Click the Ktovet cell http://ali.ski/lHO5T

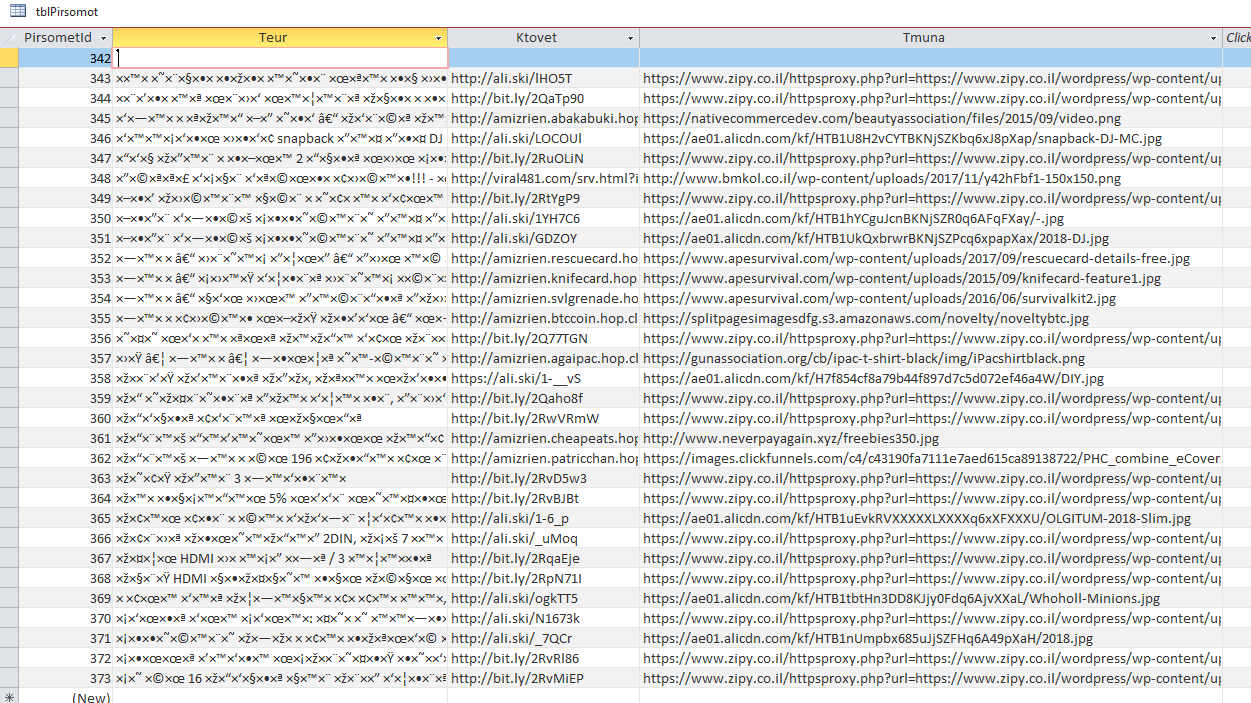[x=544, y=78]
